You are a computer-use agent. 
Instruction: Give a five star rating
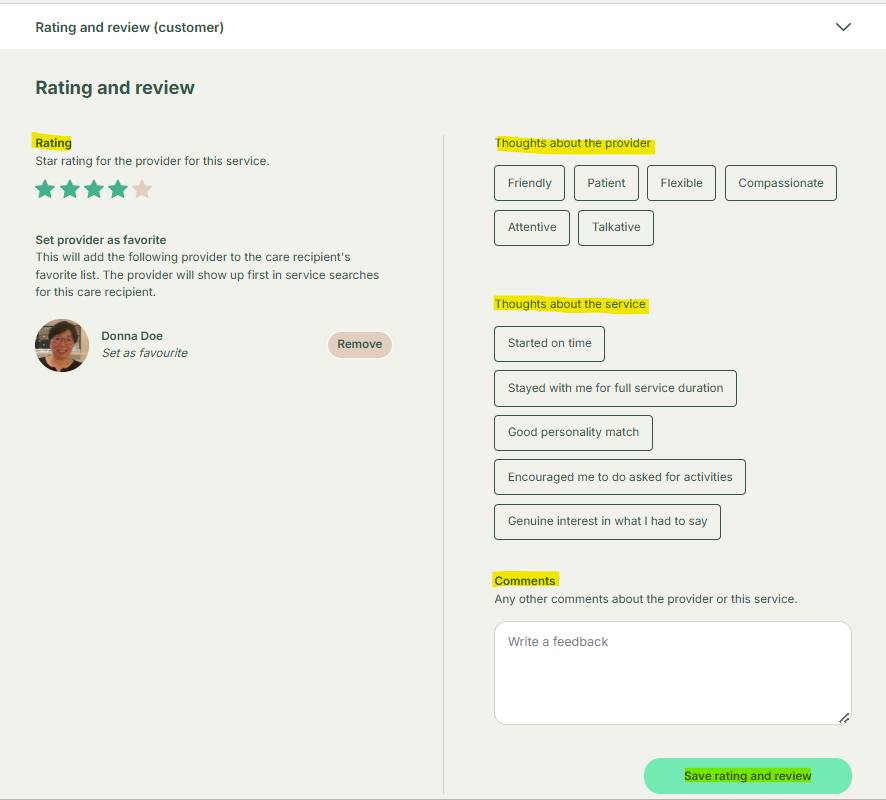coord(142,189)
